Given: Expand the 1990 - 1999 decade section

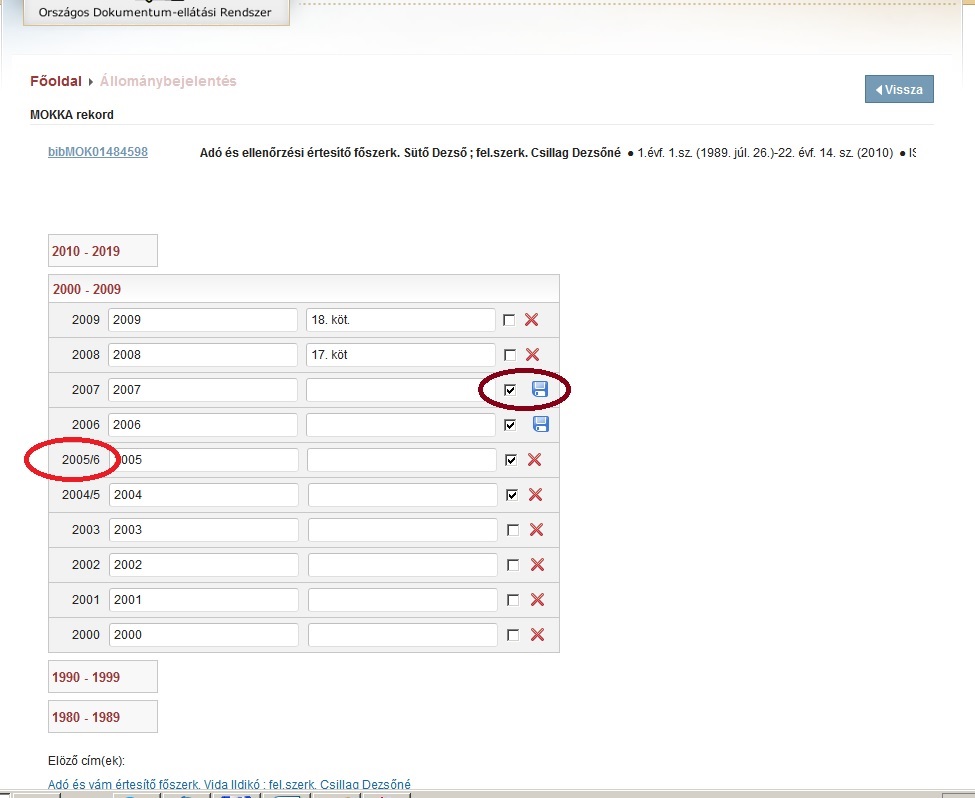Looking at the screenshot, I should (x=86, y=677).
